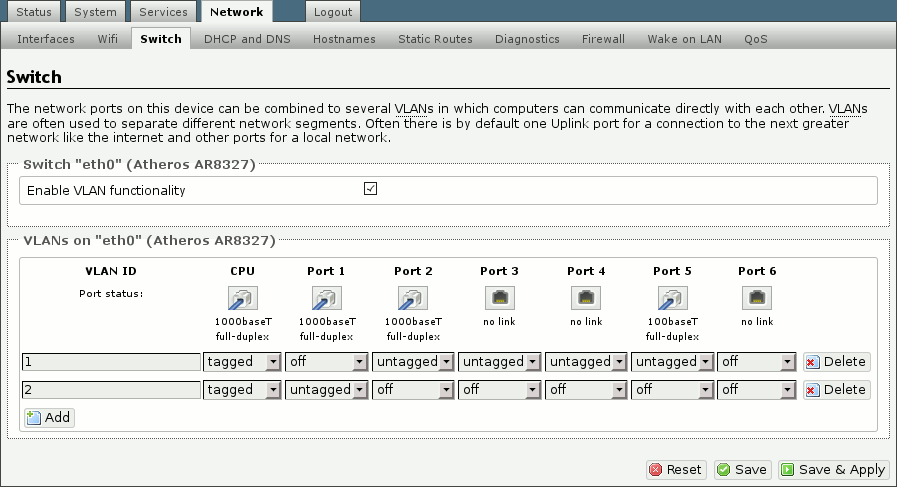
Task: Open VLAN 1 Port 3 dropdown
Action: click(x=499, y=362)
